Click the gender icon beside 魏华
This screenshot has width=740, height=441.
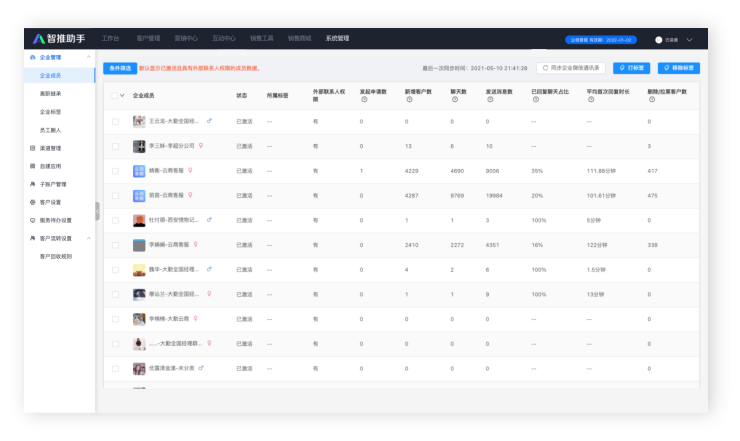pos(209,269)
